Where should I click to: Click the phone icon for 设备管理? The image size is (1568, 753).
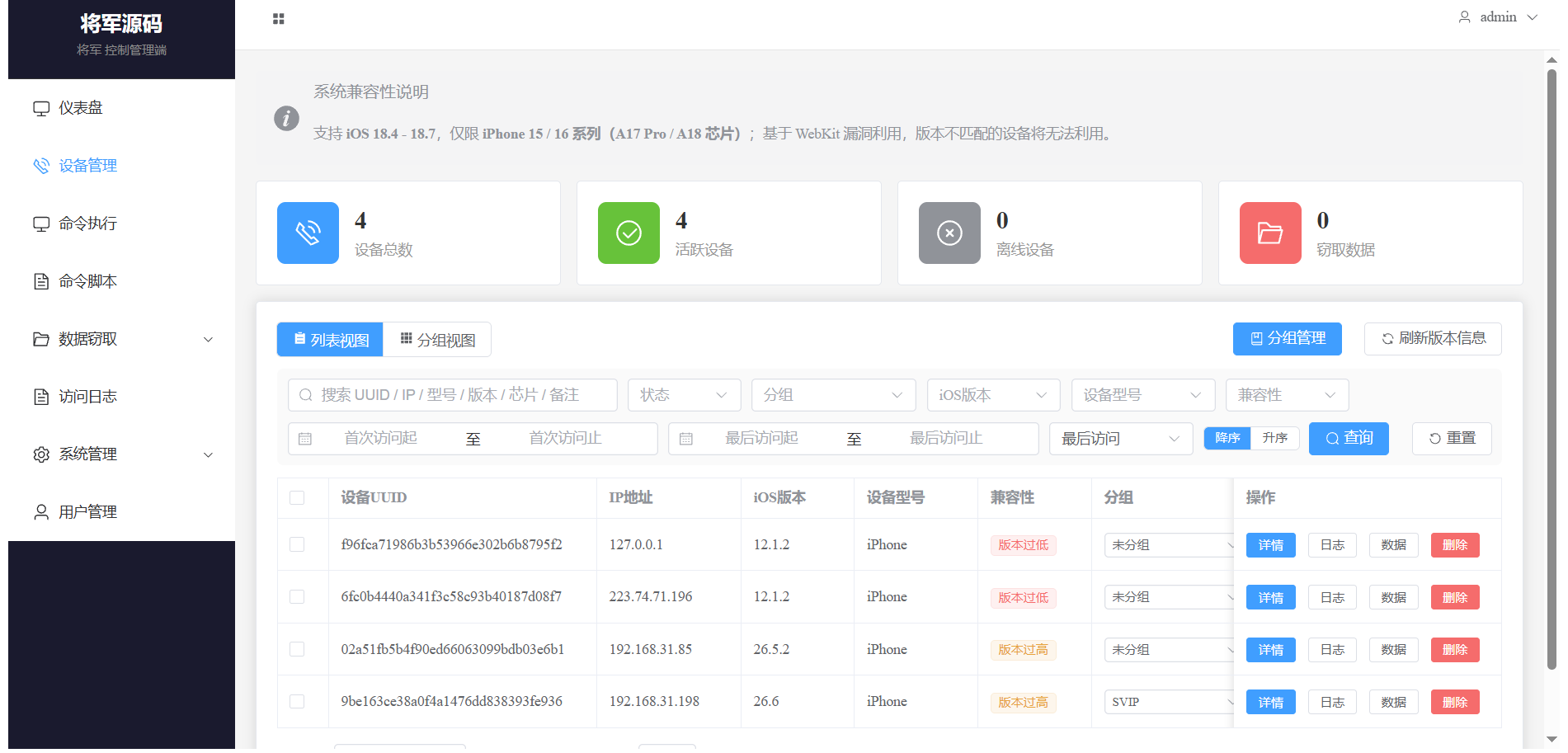pyautogui.click(x=41, y=166)
